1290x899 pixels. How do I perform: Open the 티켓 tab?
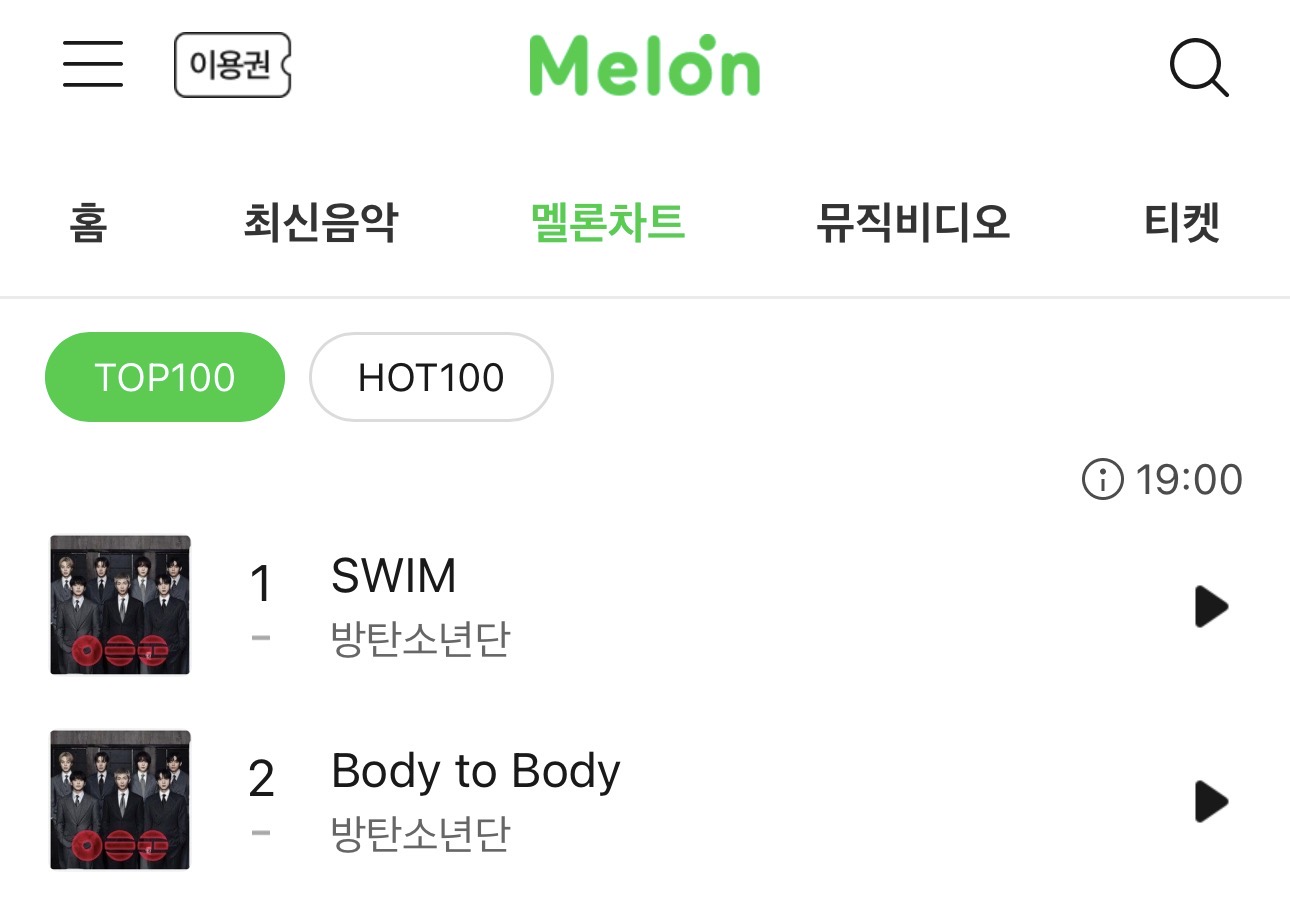(1182, 222)
